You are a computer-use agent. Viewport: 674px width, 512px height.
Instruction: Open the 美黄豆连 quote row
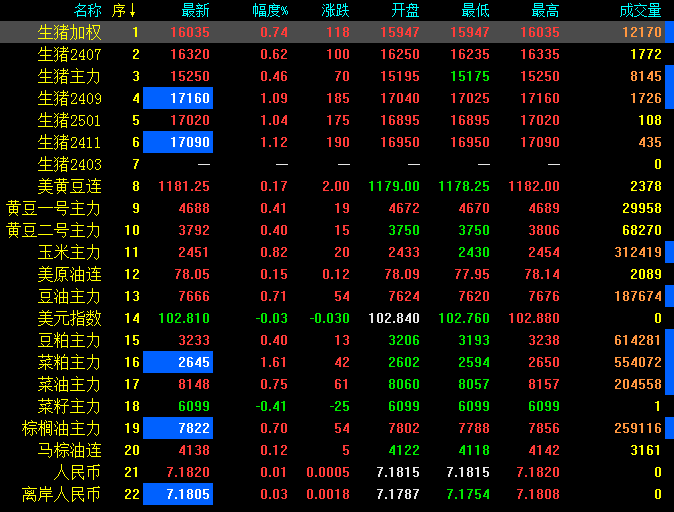(337, 186)
